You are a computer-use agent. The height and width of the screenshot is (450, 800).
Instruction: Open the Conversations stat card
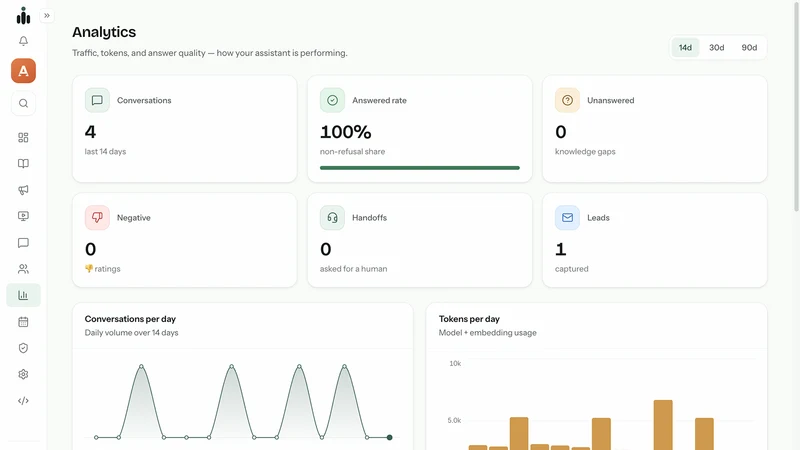click(185, 129)
